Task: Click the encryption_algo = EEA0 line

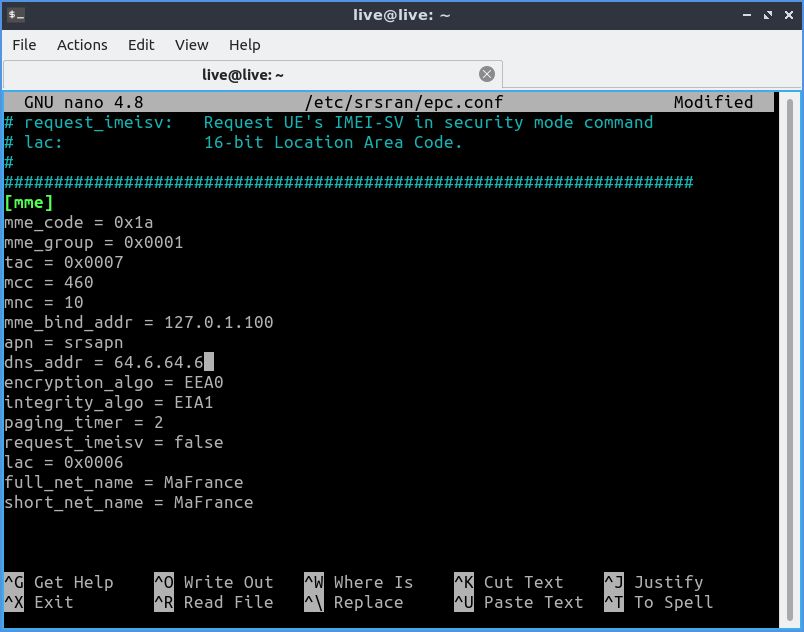Action: tap(114, 382)
